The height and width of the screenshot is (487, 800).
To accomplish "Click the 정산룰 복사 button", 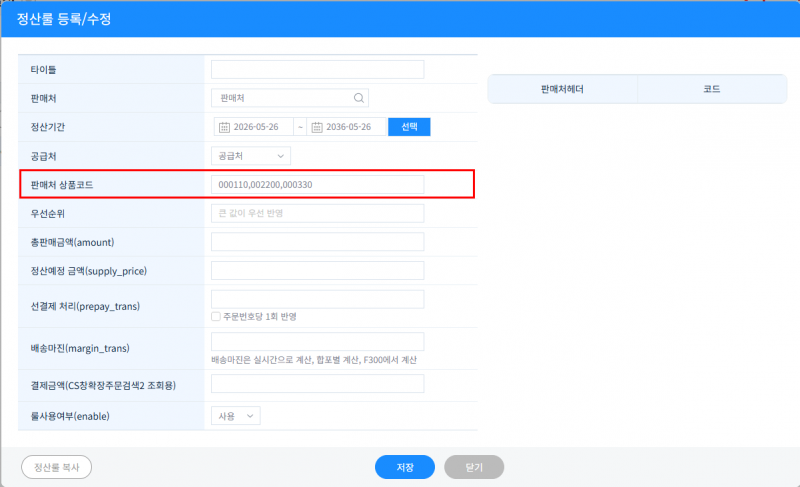I will coord(57,467).
